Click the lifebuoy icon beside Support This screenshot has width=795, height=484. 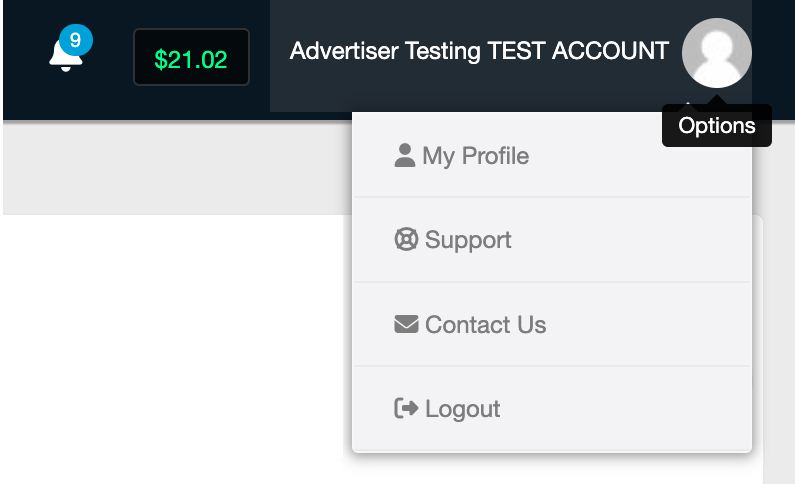406,240
